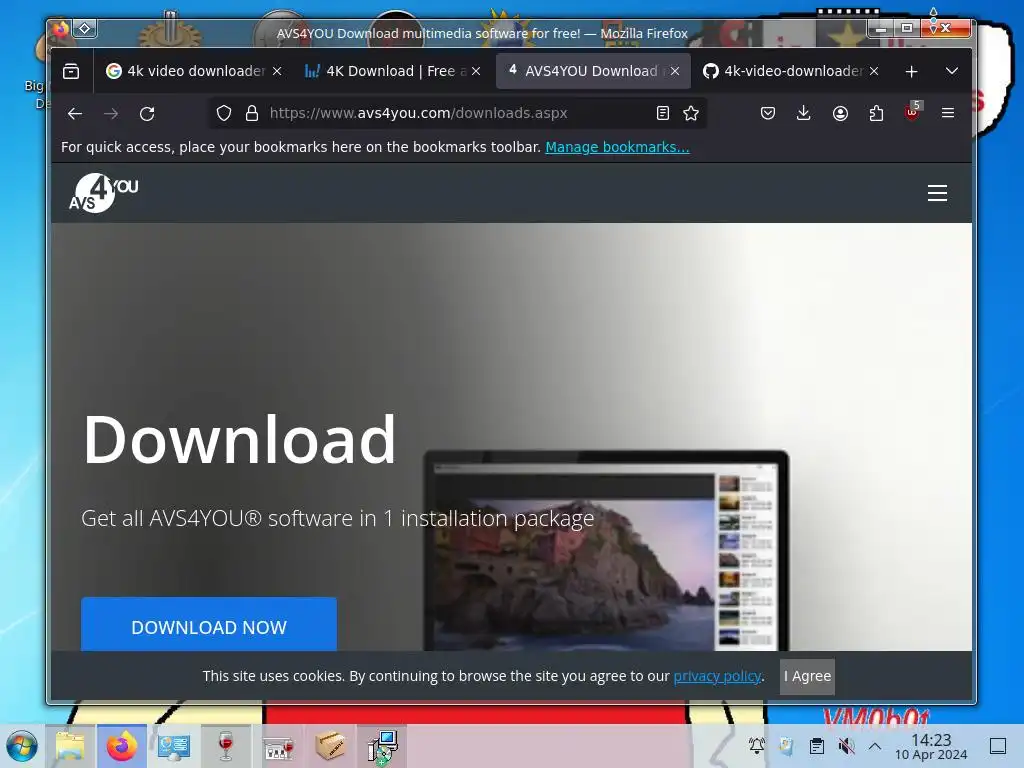The image size is (1024, 768).
Task: Click the address bar URL field
Action: click(x=457, y=114)
